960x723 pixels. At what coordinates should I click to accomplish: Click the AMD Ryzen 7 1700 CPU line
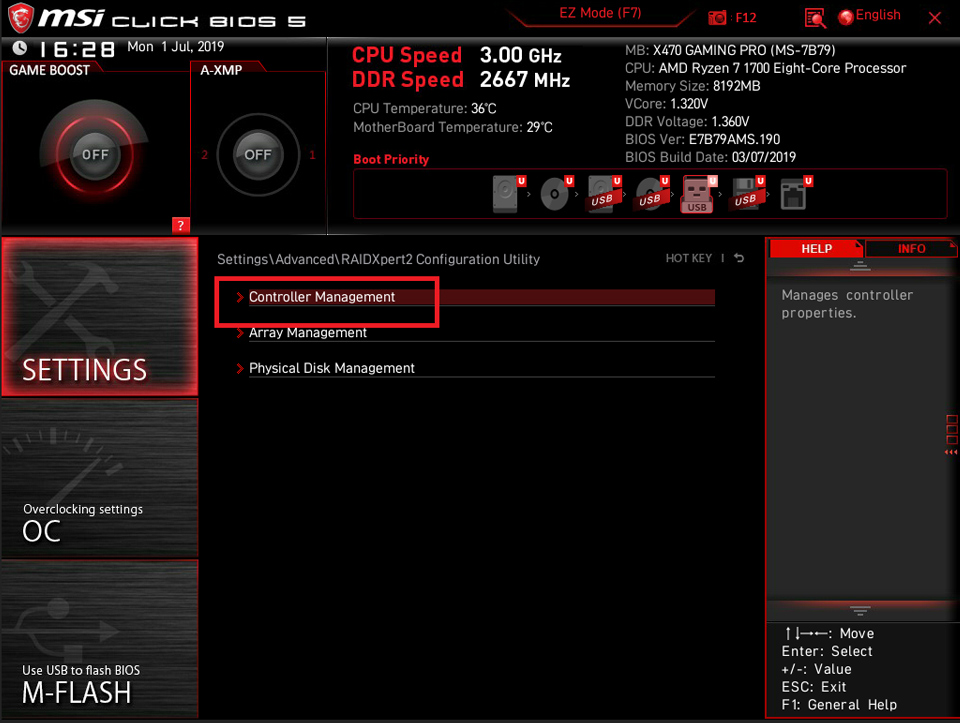[x=765, y=68]
